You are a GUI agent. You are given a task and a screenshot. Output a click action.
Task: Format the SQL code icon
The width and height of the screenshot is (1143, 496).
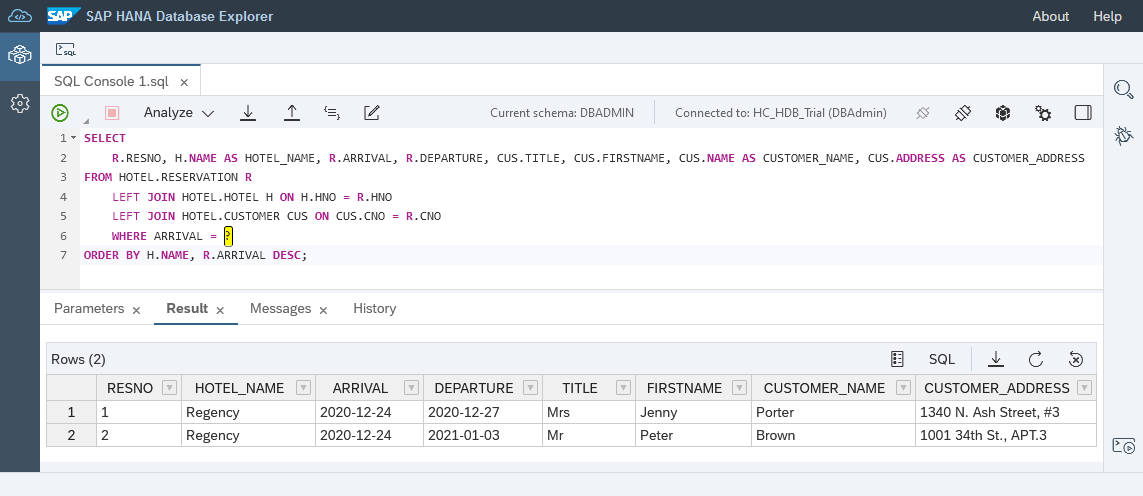coord(332,112)
